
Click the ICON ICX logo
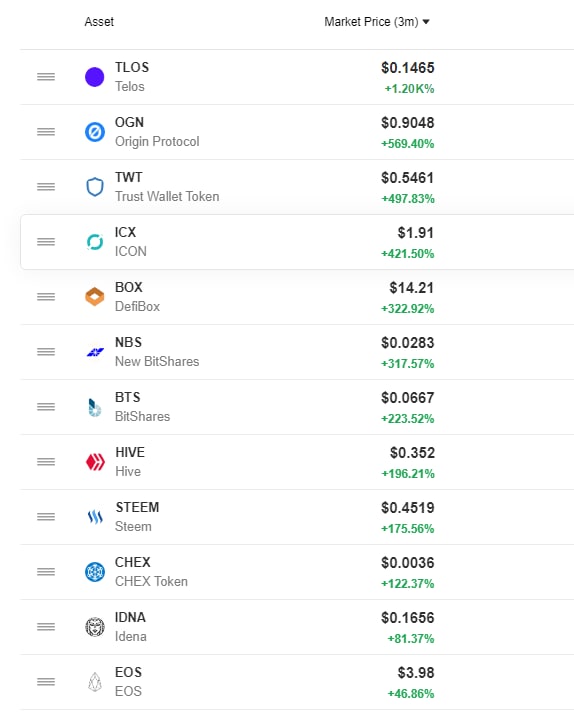click(94, 242)
